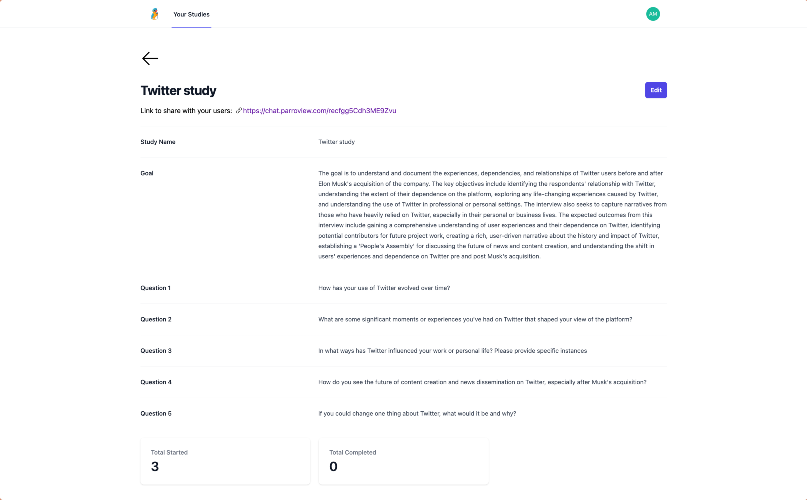Image resolution: width=807 pixels, height=500 pixels.
Task: Go back using the left arrow
Action: point(150,59)
